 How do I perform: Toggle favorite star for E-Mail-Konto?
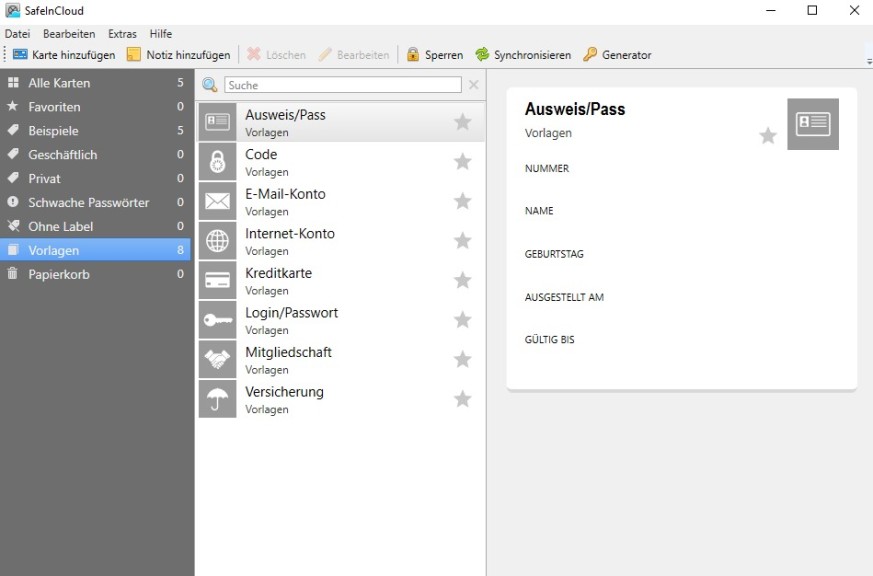462,201
